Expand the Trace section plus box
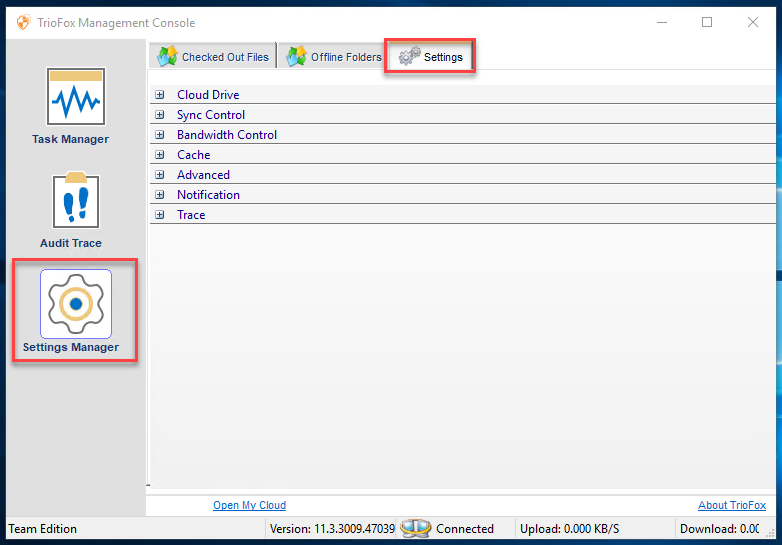This screenshot has width=782, height=545. click(x=160, y=214)
